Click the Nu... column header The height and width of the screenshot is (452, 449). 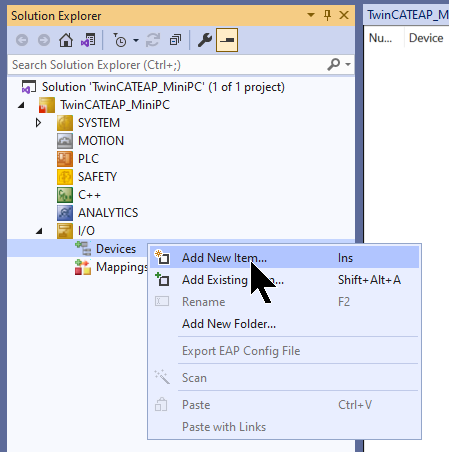(x=380, y=38)
